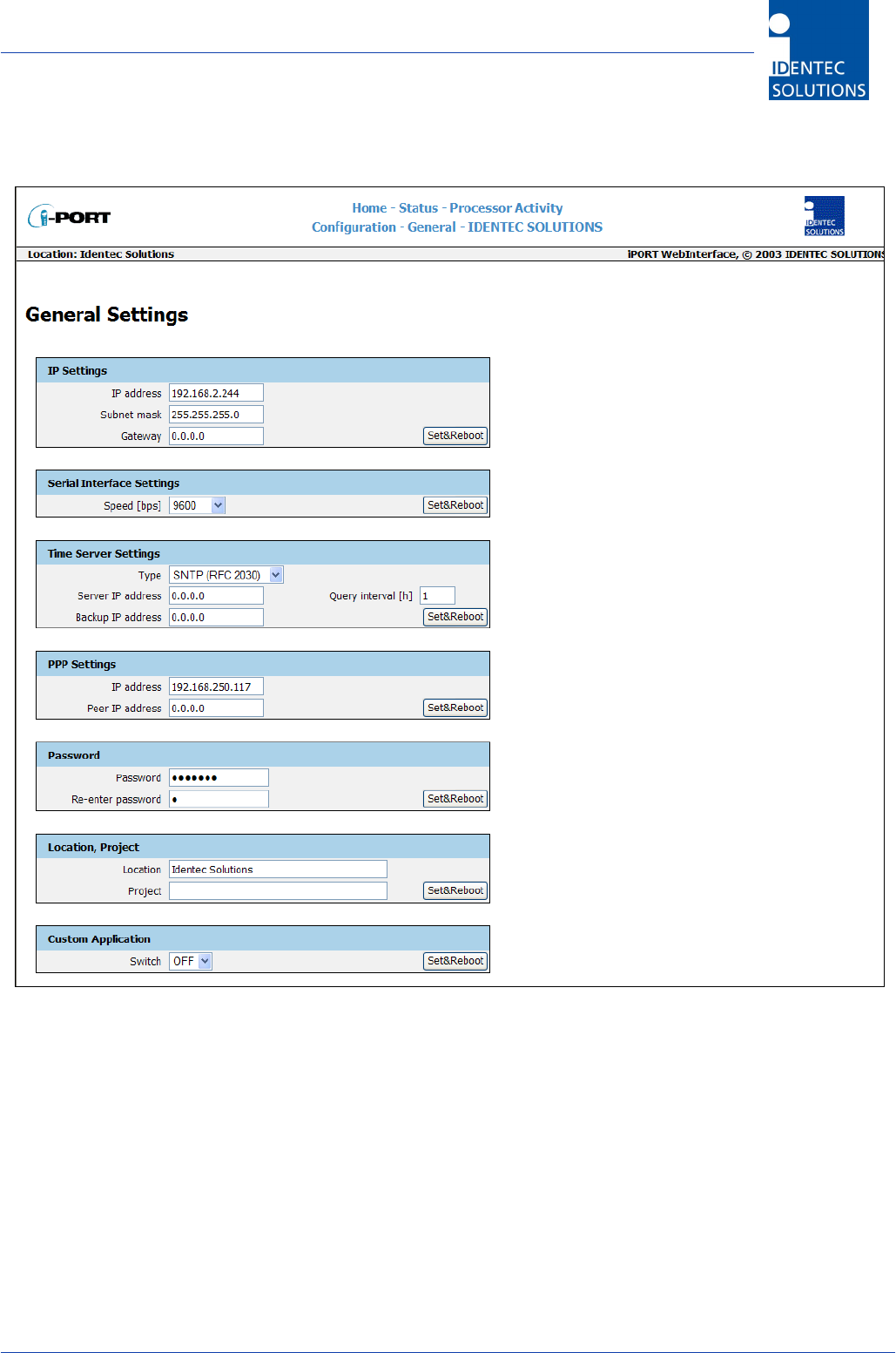Click the 'Location: Identec Solutions' status text
Screen dimensions: 896x1353
pyautogui.click(x=101, y=254)
